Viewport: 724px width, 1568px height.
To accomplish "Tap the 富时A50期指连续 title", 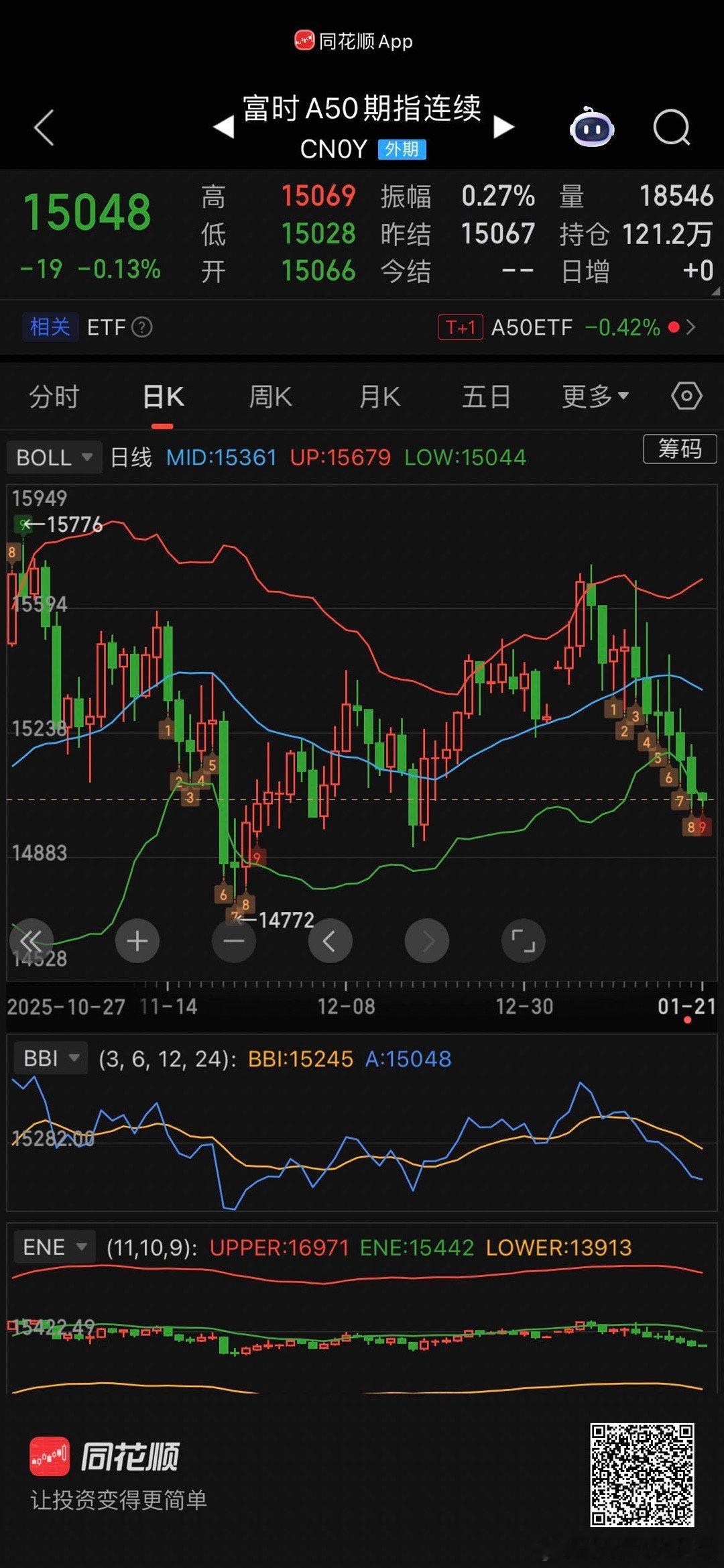I will [362, 108].
